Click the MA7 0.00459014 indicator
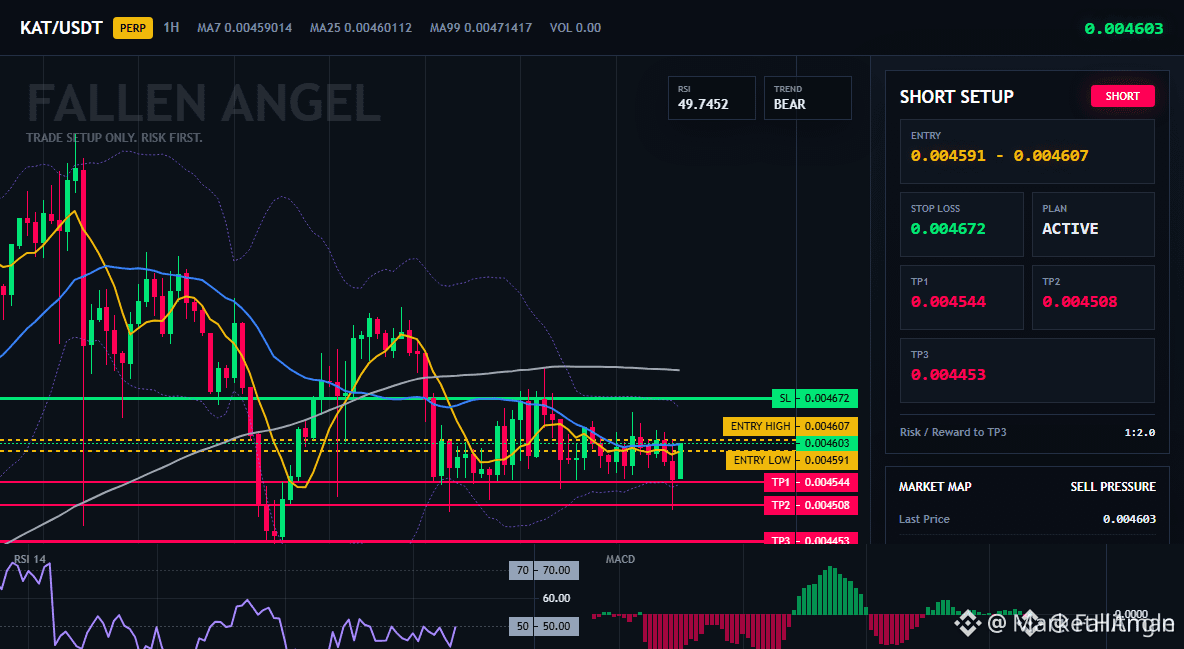The height and width of the screenshot is (649, 1184). coord(244,28)
